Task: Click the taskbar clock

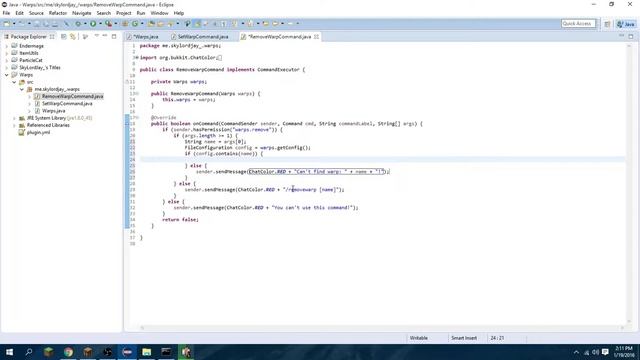Action: click(x=624, y=352)
